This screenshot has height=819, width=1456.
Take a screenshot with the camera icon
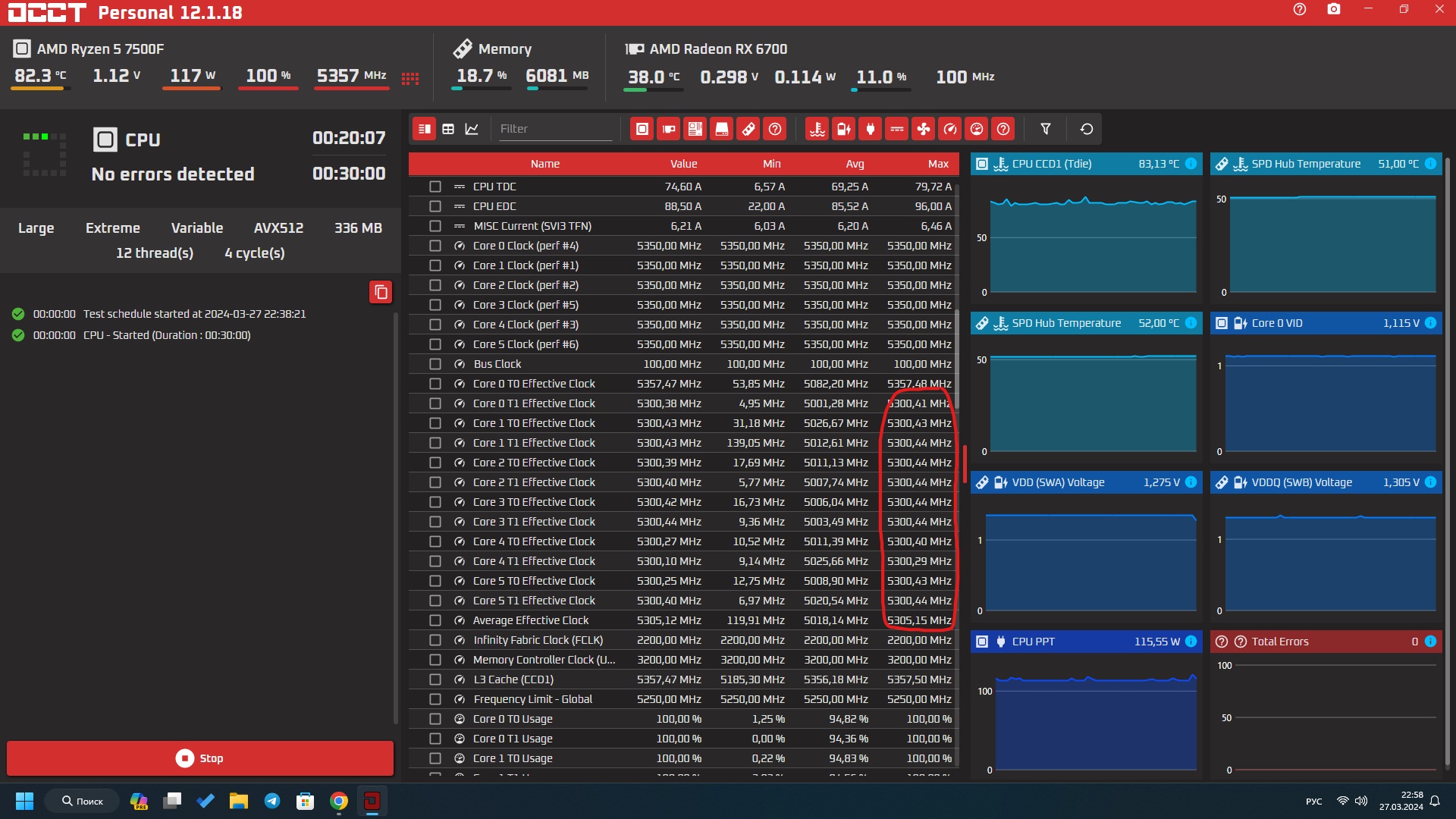coord(1333,10)
